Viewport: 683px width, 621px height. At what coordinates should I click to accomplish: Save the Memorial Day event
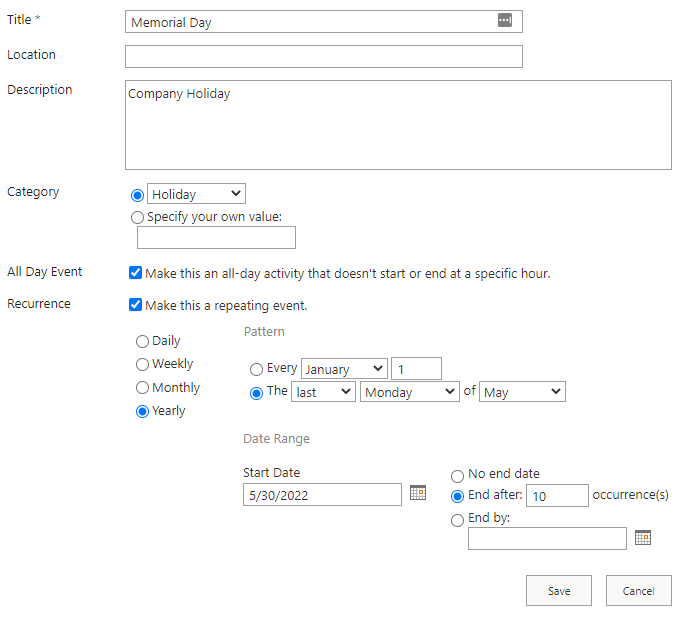coord(559,591)
